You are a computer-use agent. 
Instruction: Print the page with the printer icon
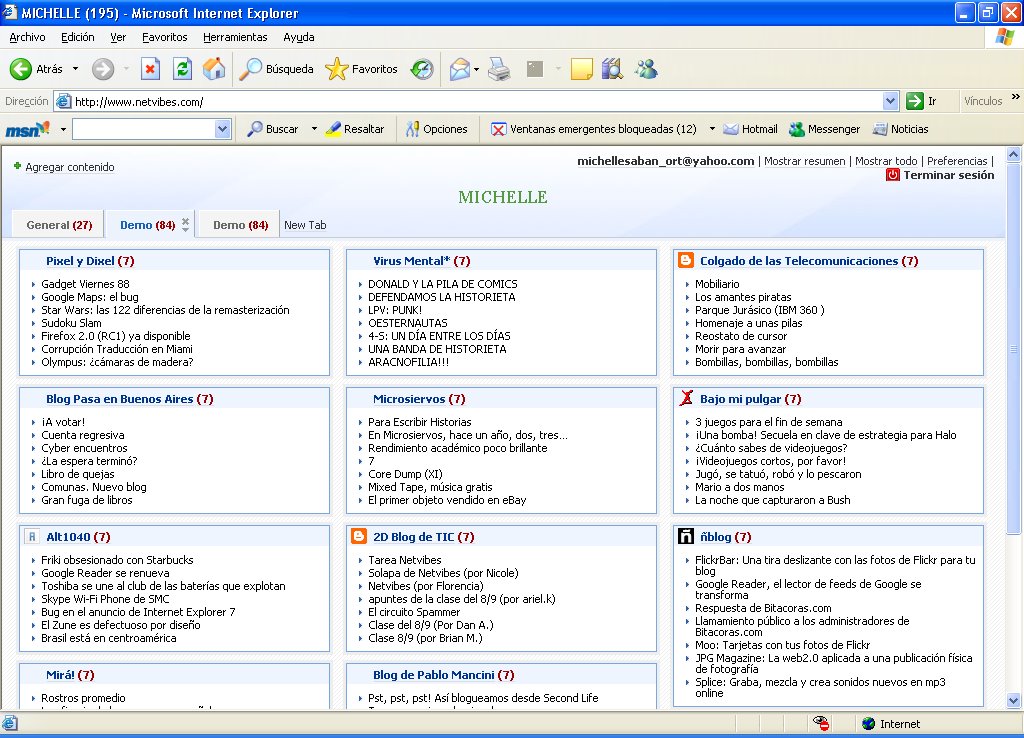[499, 69]
